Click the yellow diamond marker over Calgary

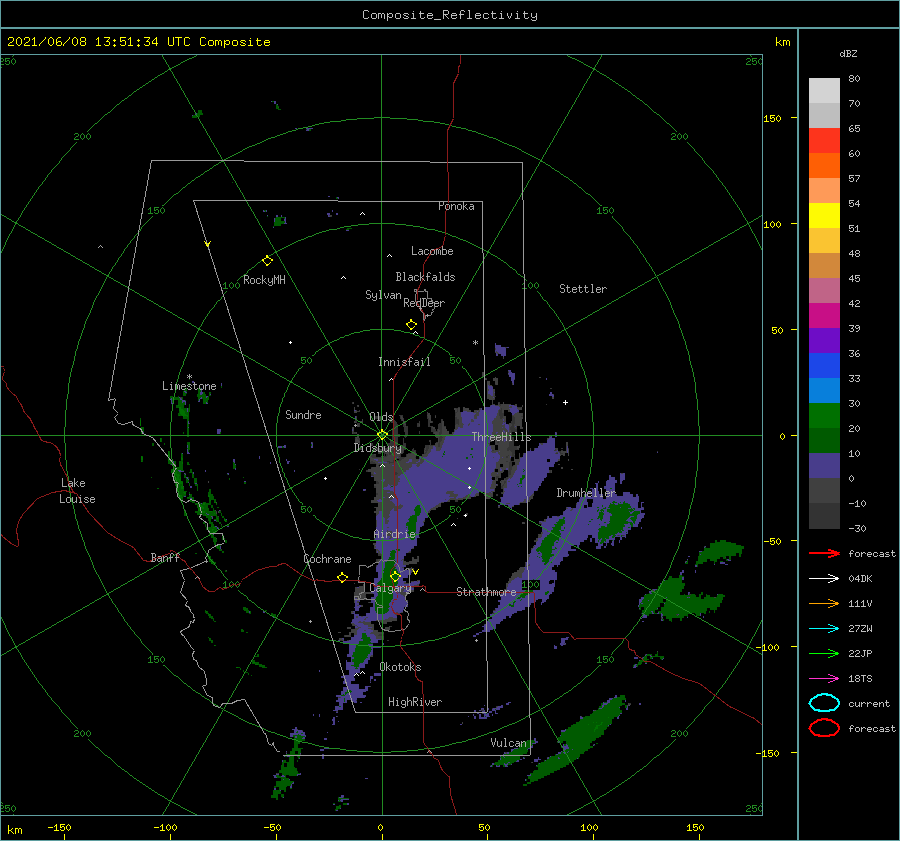[x=395, y=576]
